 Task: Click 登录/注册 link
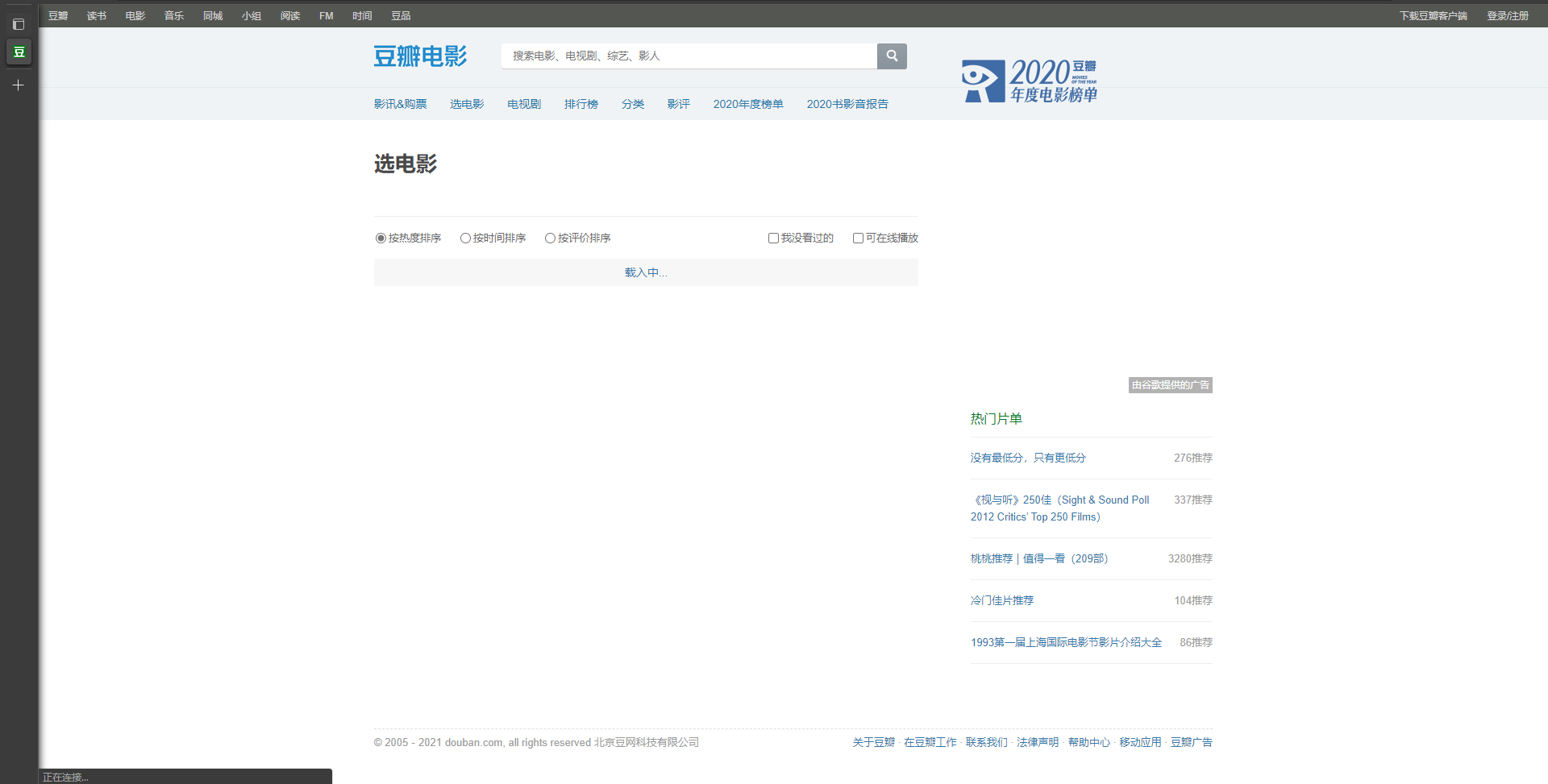[x=1508, y=15]
